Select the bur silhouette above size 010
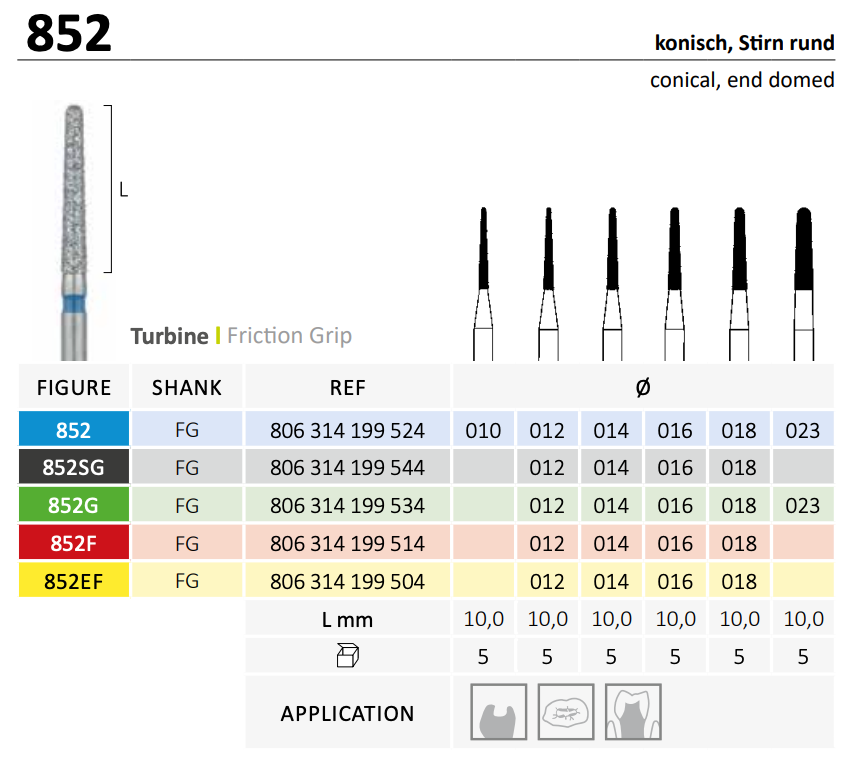The height and width of the screenshot is (772, 858). (483, 283)
